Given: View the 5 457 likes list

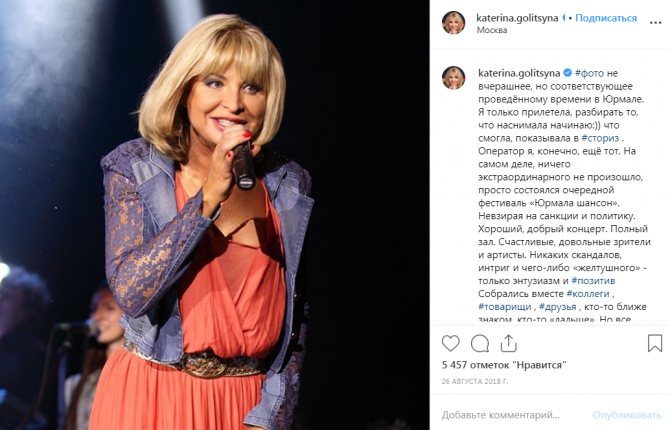Looking at the screenshot, I should click(504, 365).
